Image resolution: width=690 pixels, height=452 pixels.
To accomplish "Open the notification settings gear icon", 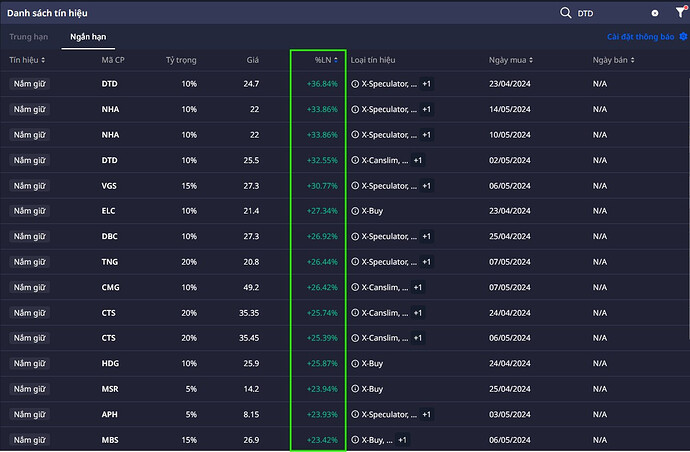I will [x=683, y=36].
